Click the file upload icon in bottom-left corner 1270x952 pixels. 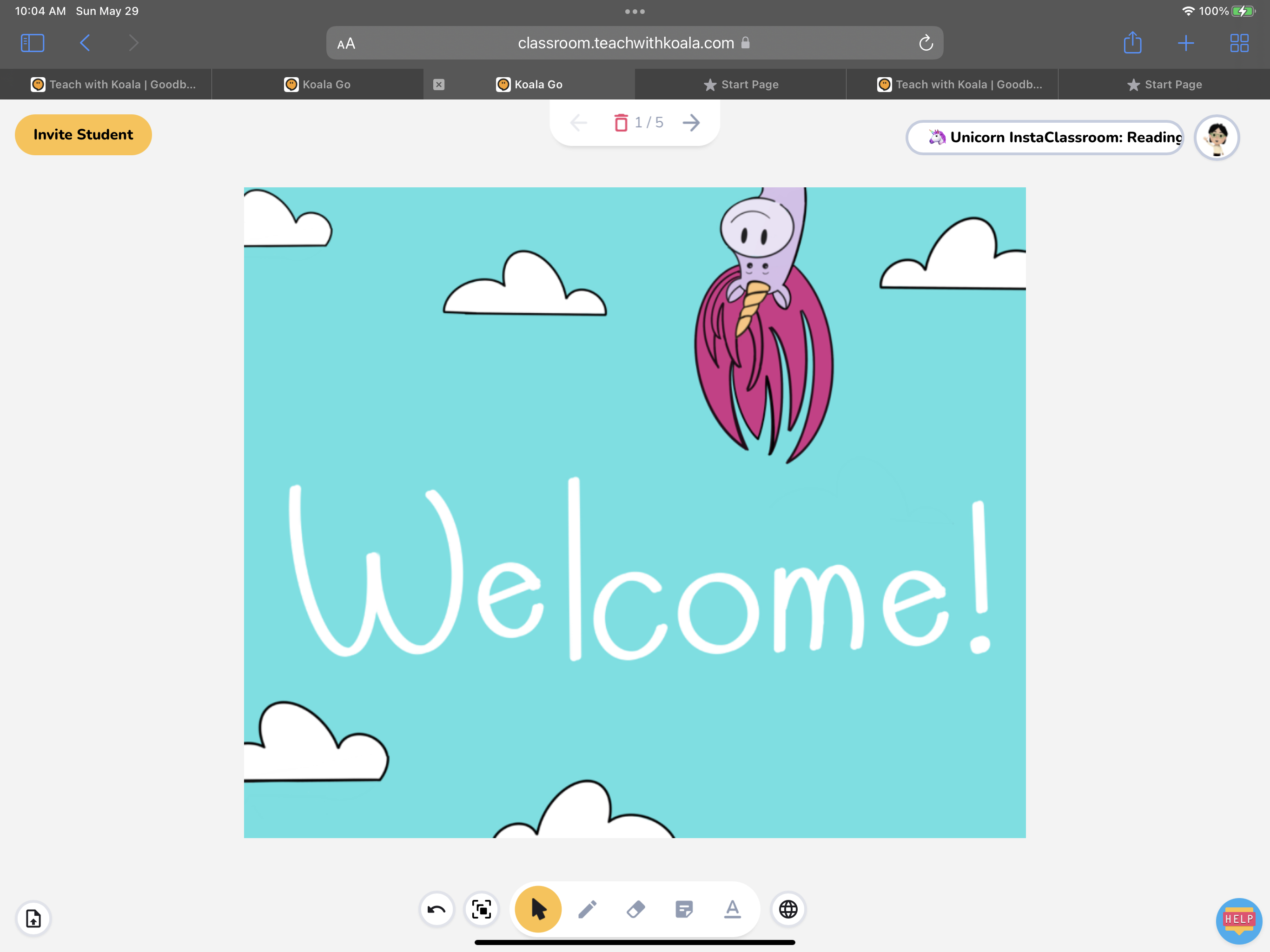[x=33, y=919]
